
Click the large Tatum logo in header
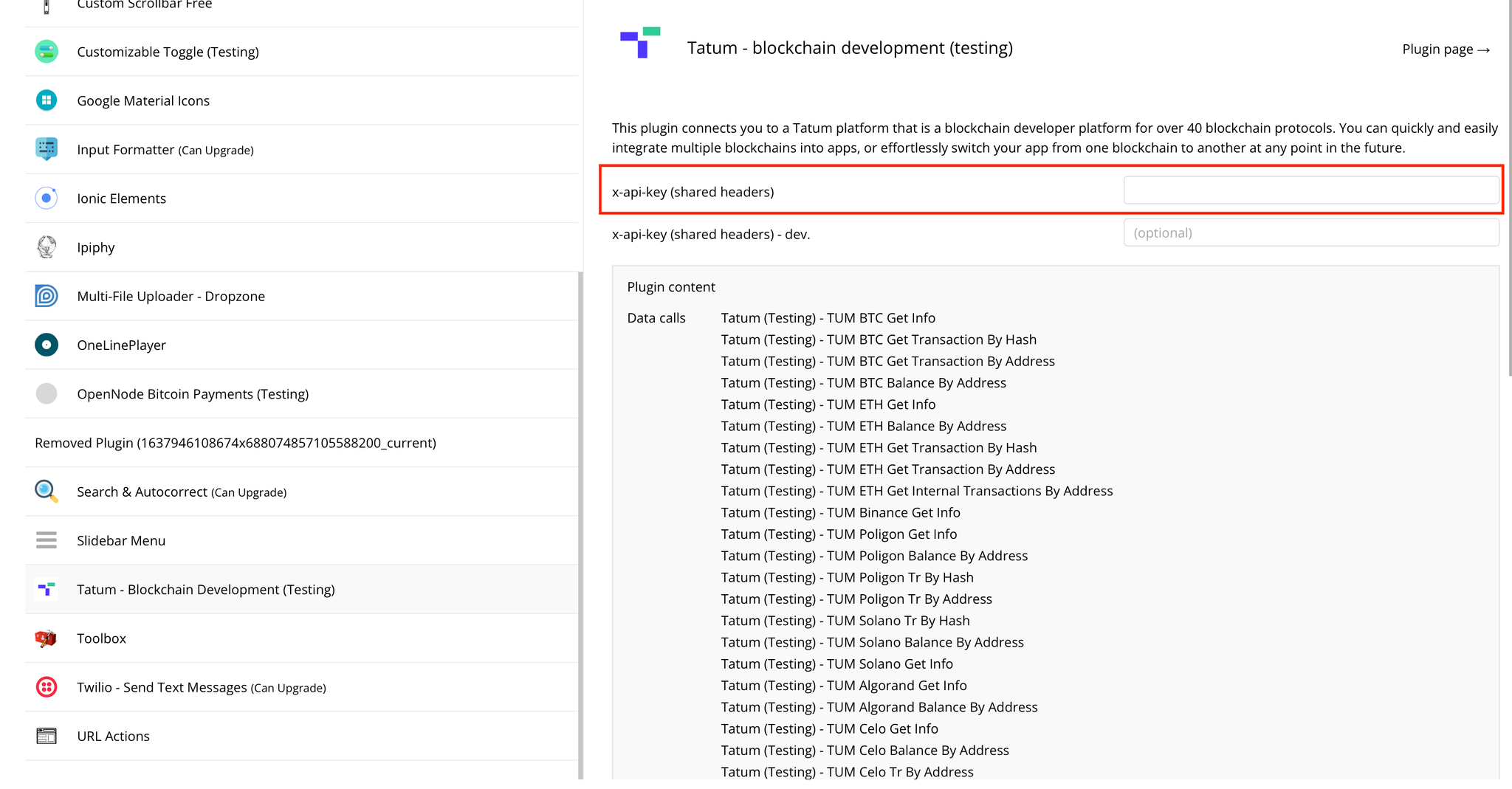[640, 43]
